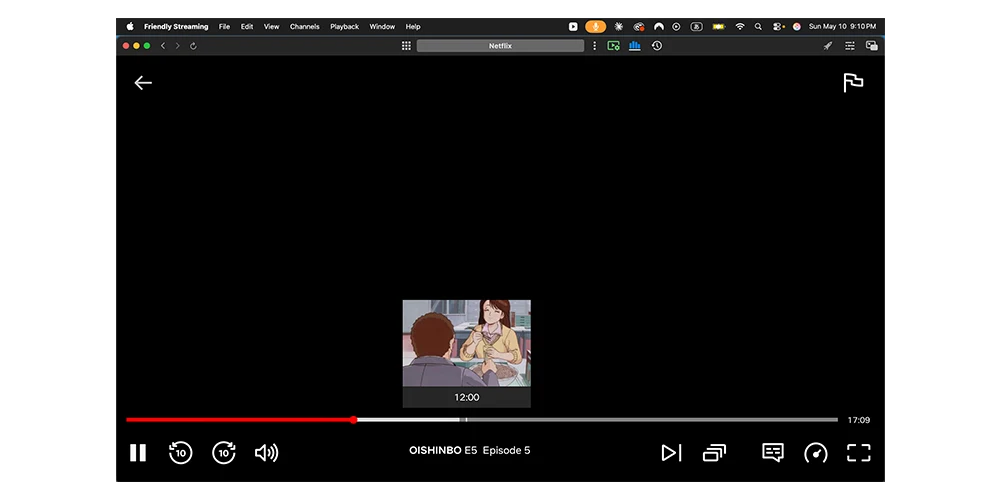Open the Channels menu
This screenshot has width=1000, height=500.
305,27
